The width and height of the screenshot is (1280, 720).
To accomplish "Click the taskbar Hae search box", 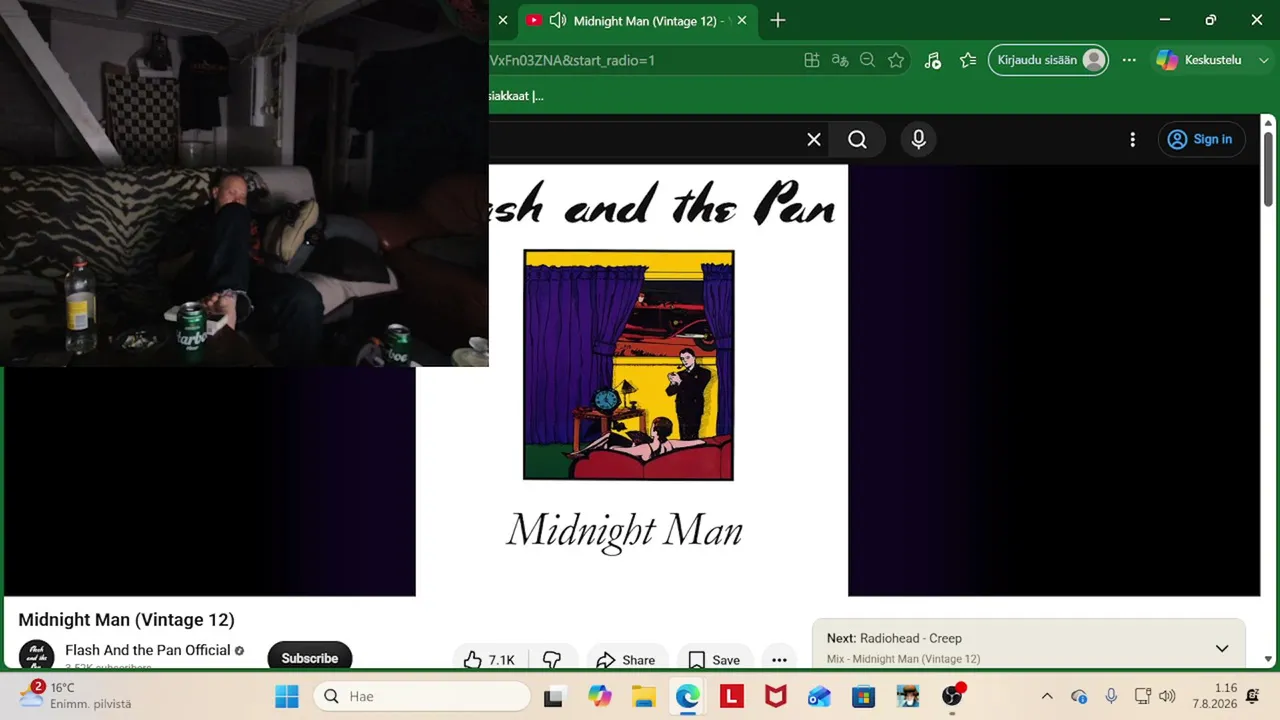I will click(422, 696).
